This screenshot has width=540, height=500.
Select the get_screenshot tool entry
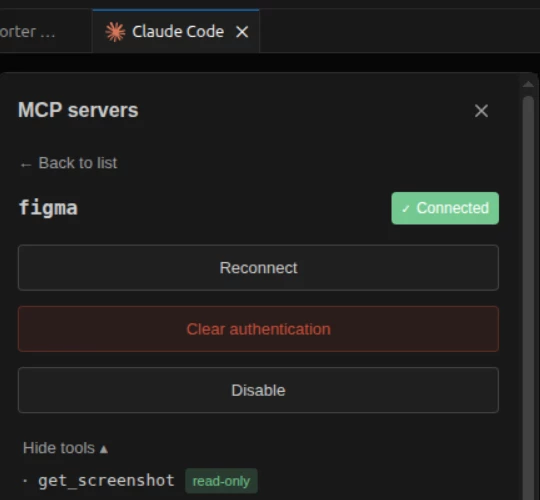click(x=106, y=480)
